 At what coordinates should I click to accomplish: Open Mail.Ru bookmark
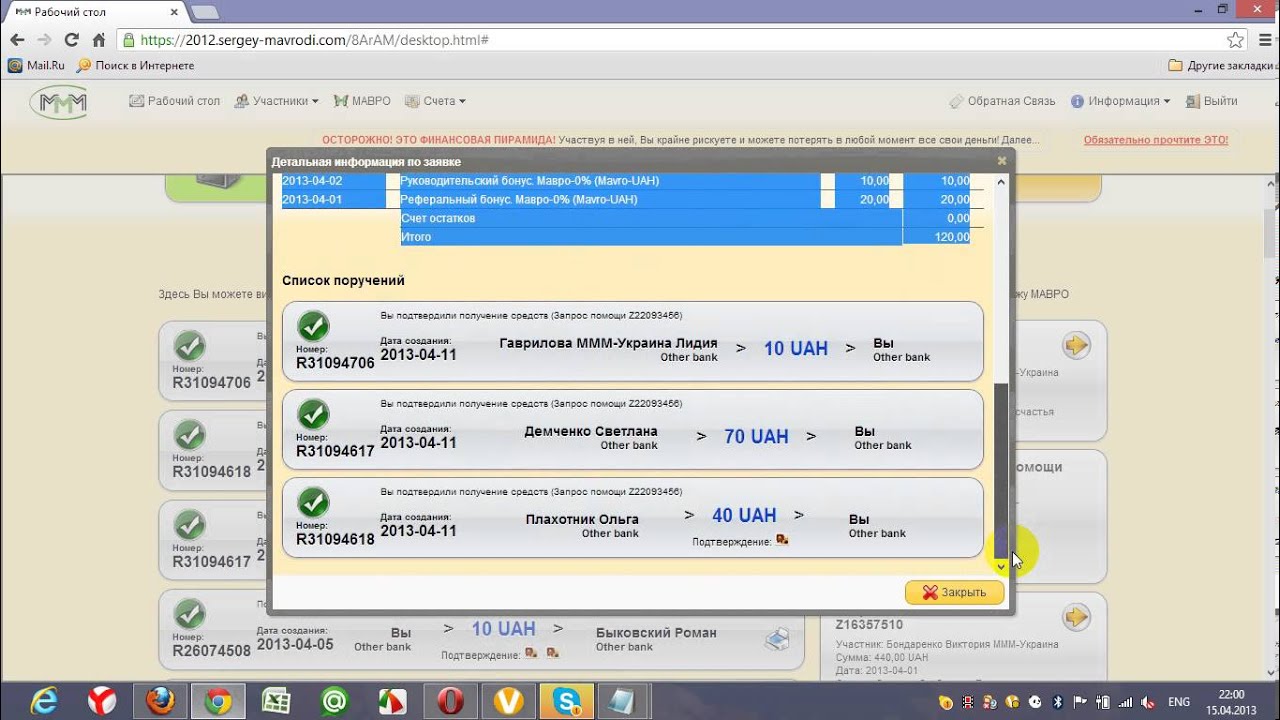pyautogui.click(x=36, y=65)
